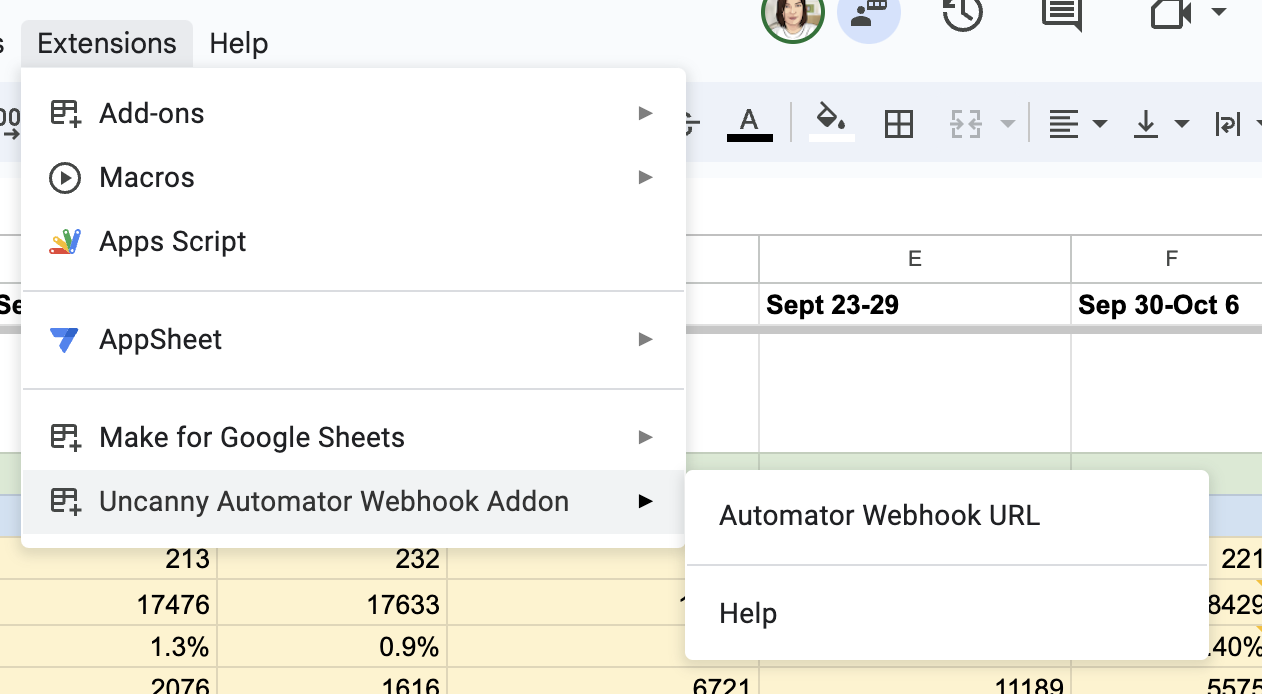
Task: Open the text wrapping icon
Action: pyautogui.click(x=1227, y=124)
